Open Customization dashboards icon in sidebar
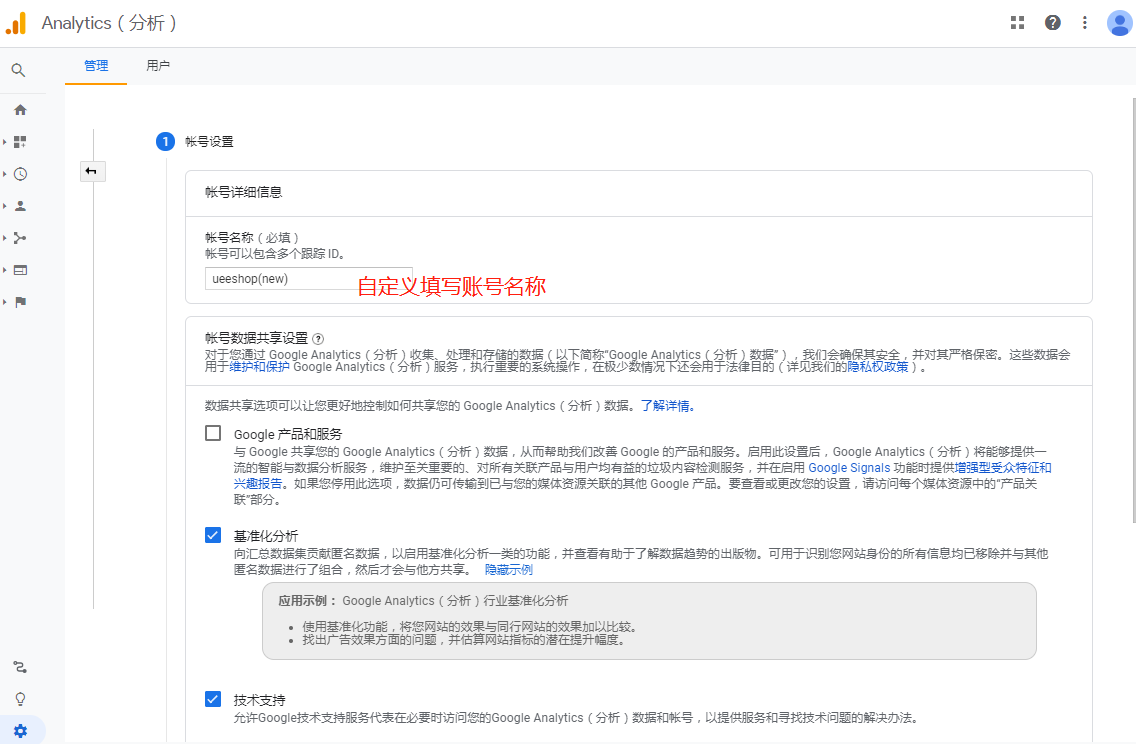Image resolution: width=1136 pixels, height=744 pixels. point(20,142)
